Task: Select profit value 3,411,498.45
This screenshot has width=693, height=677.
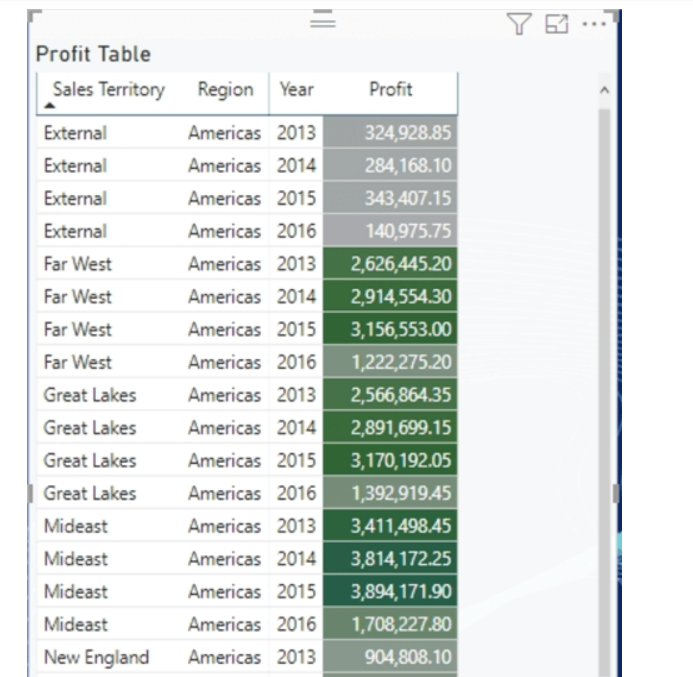Action: (x=401, y=526)
